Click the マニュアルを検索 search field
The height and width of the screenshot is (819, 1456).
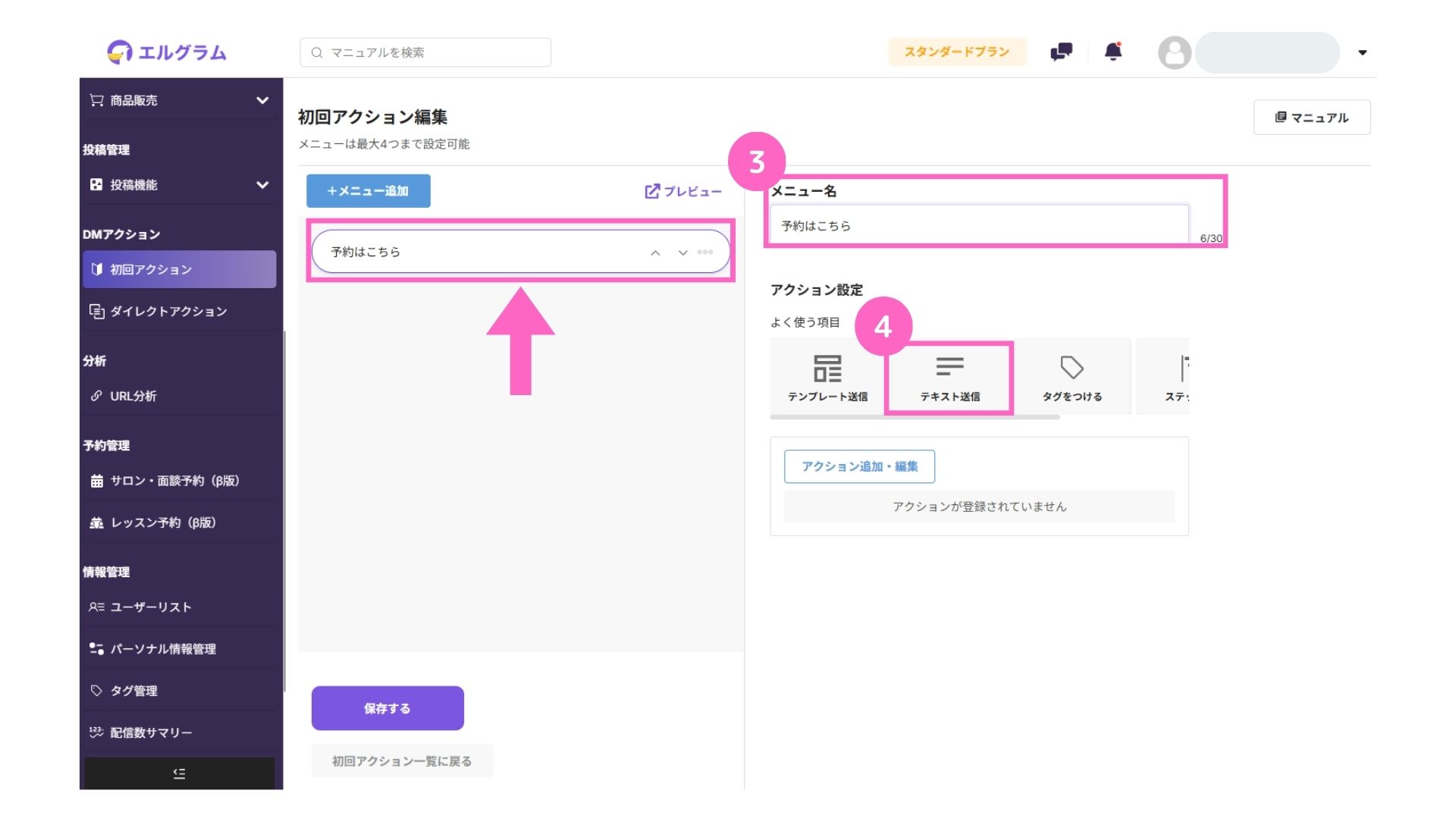click(425, 52)
